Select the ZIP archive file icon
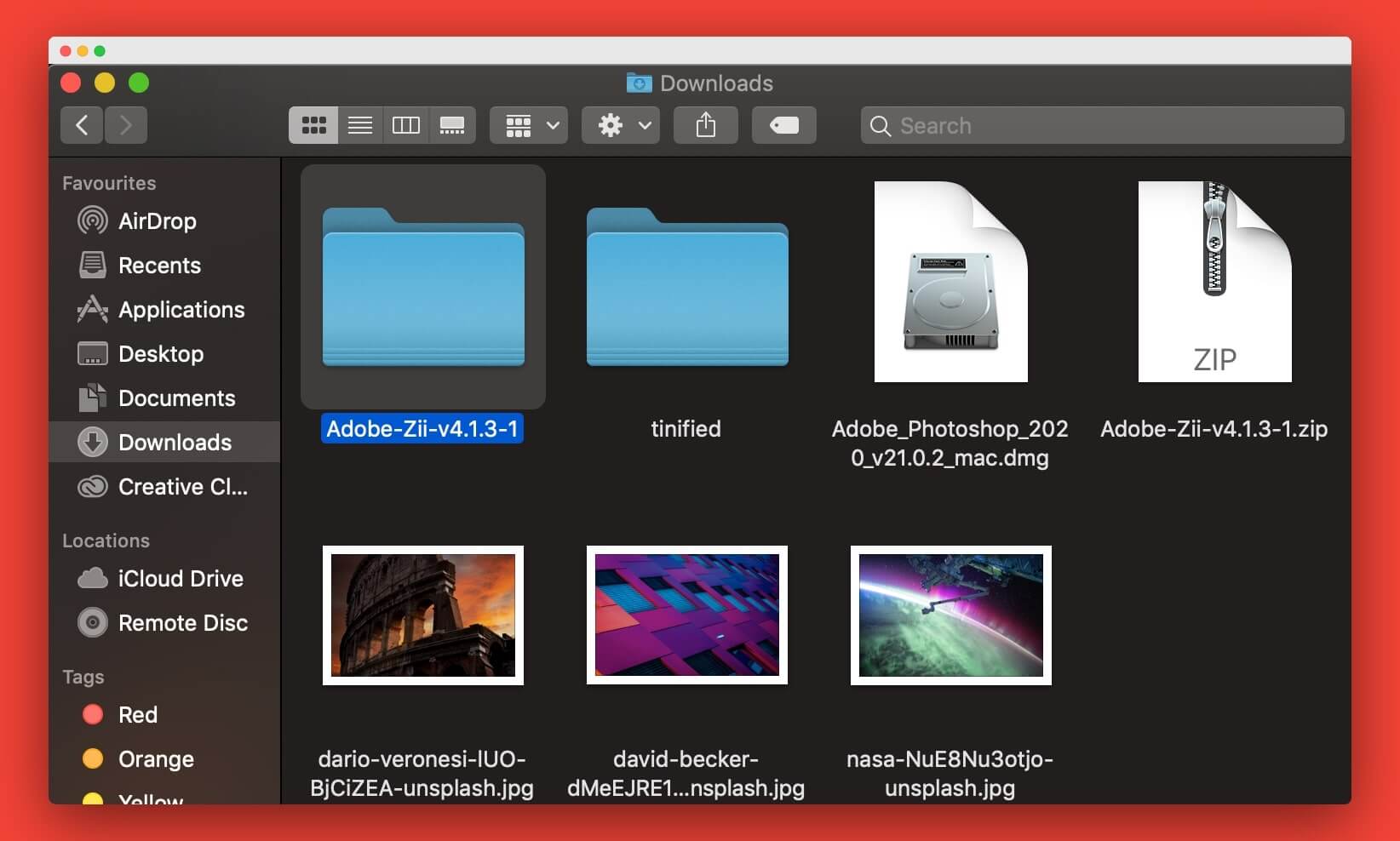 click(1215, 282)
